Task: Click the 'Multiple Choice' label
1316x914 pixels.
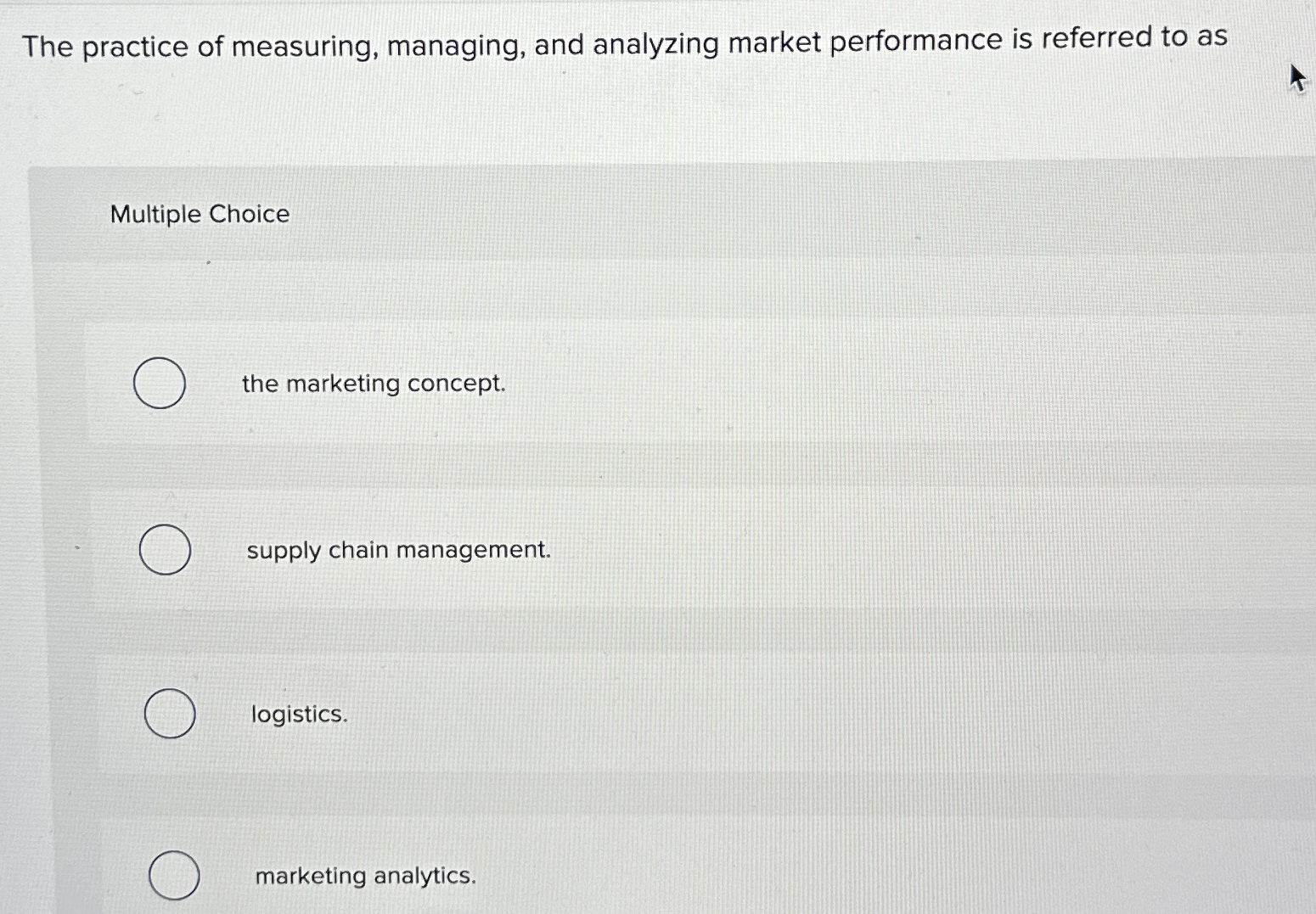Action: [200, 214]
